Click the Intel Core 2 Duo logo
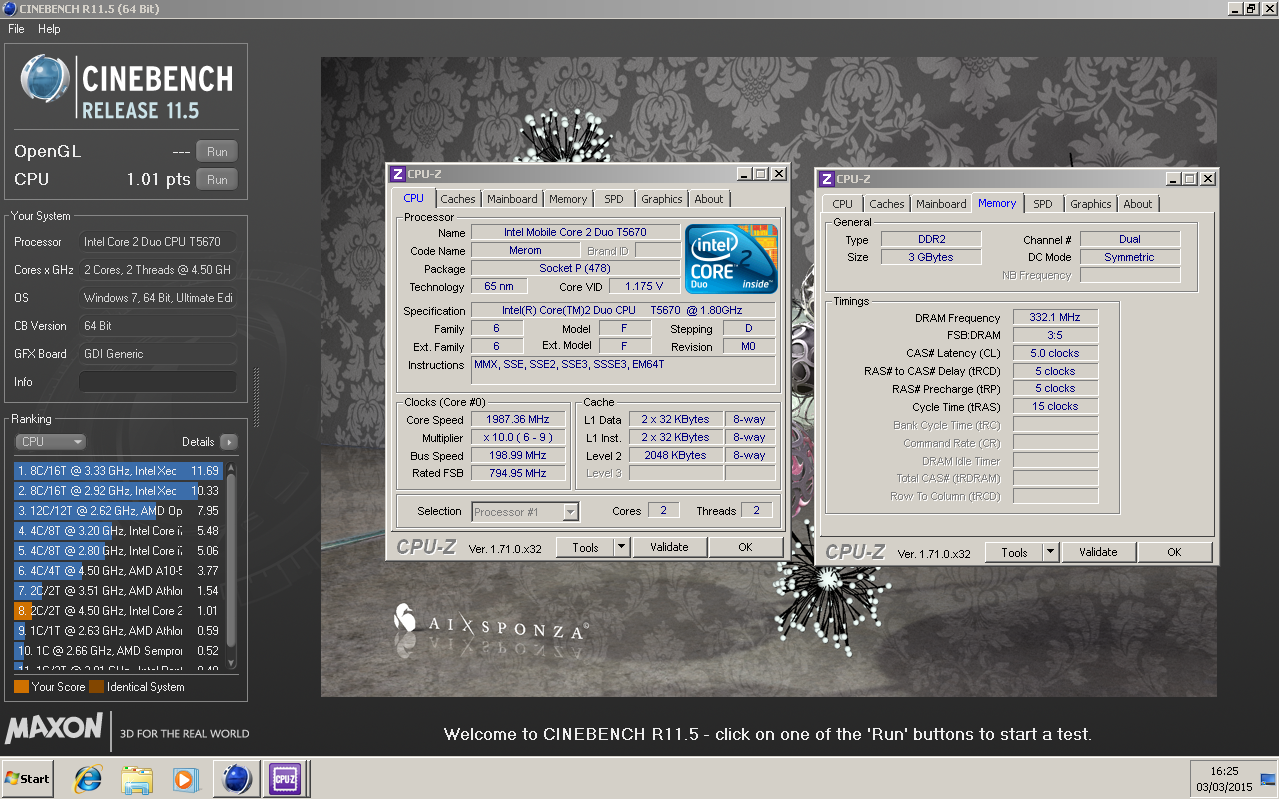 (731, 258)
